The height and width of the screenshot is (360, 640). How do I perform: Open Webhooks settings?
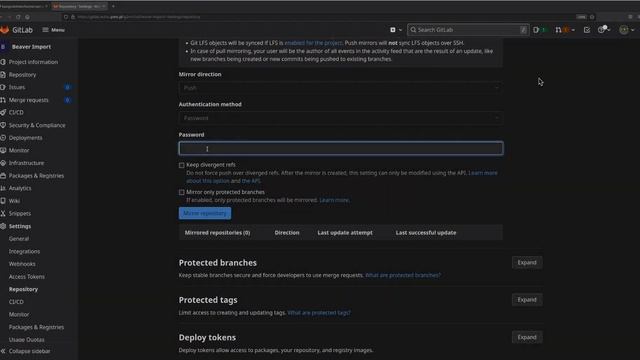[22, 264]
